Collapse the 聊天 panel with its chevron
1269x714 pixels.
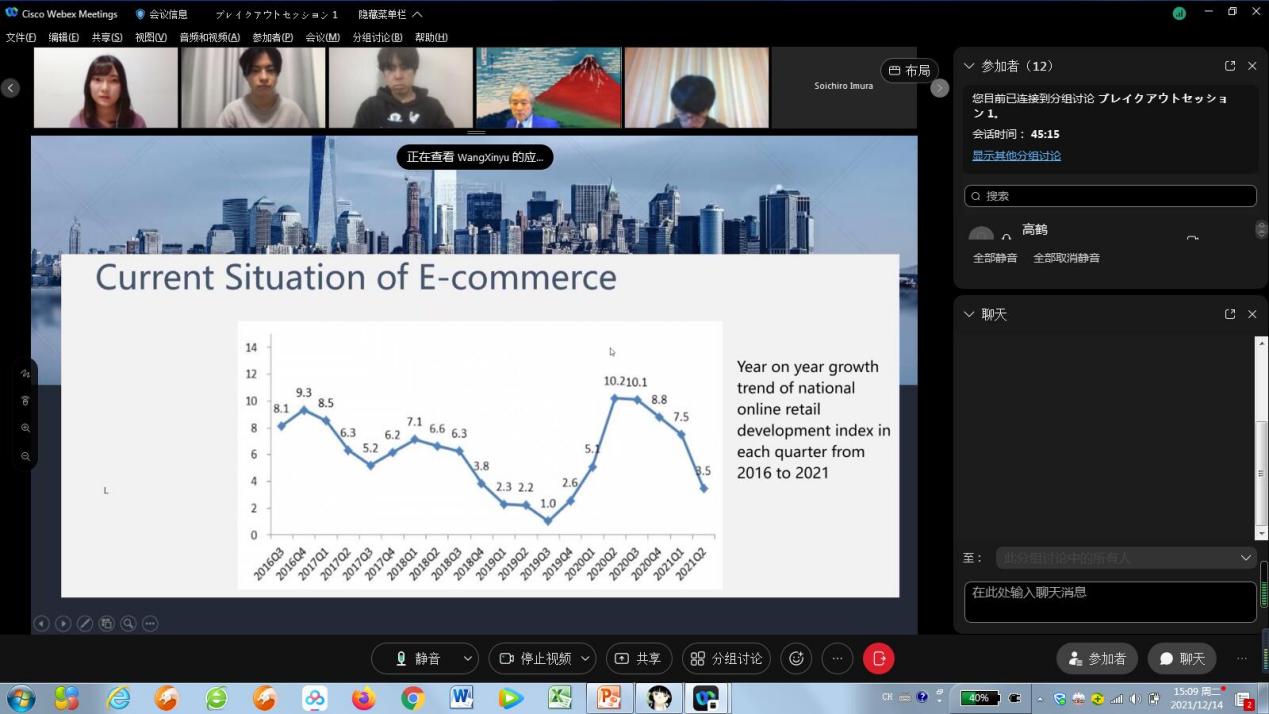tap(968, 314)
